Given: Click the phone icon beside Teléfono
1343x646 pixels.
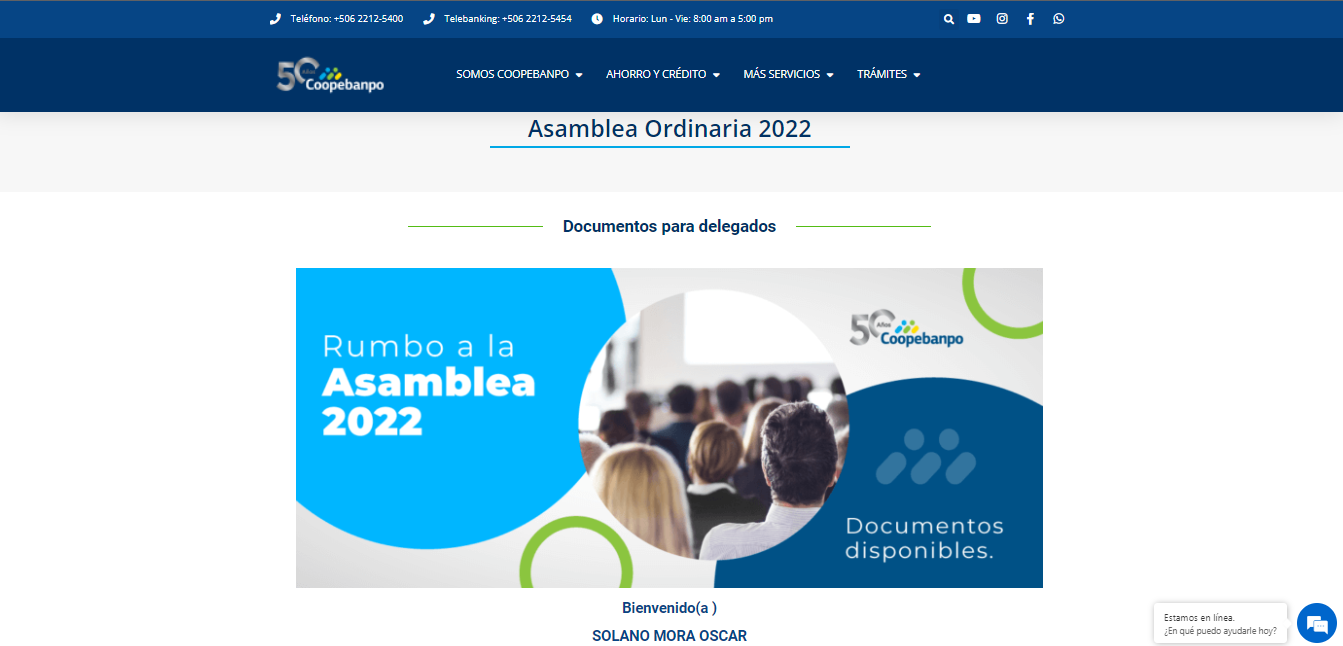Looking at the screenshot, I should point(275,19).
